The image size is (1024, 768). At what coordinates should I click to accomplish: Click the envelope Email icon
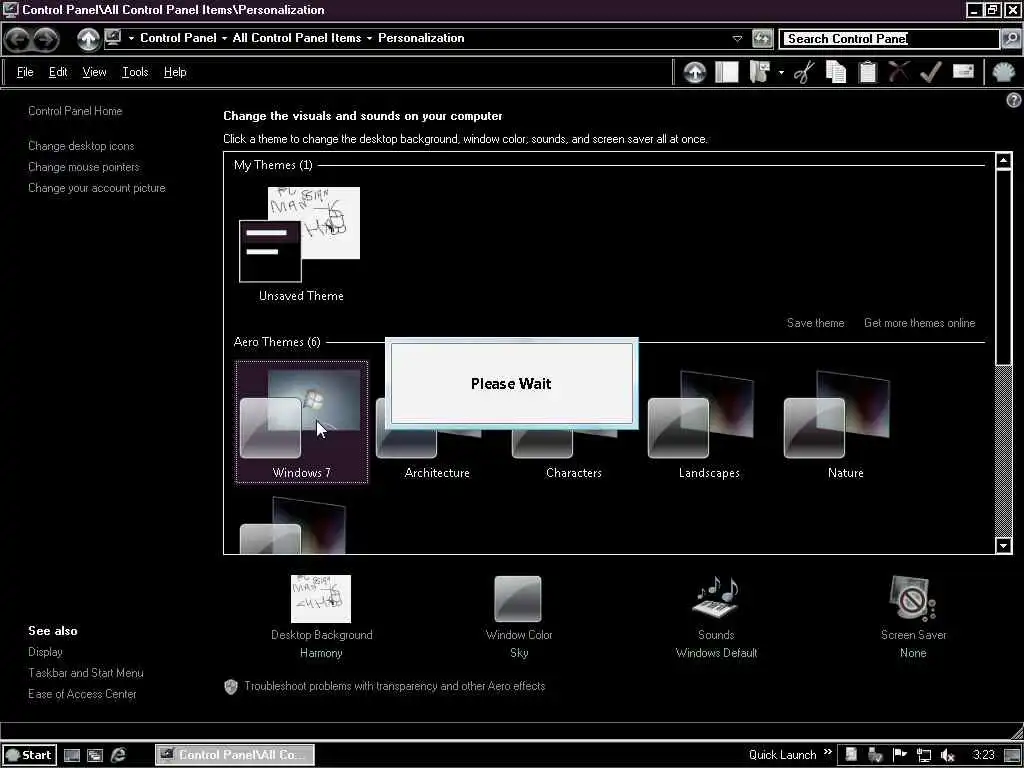click(963, 71)
